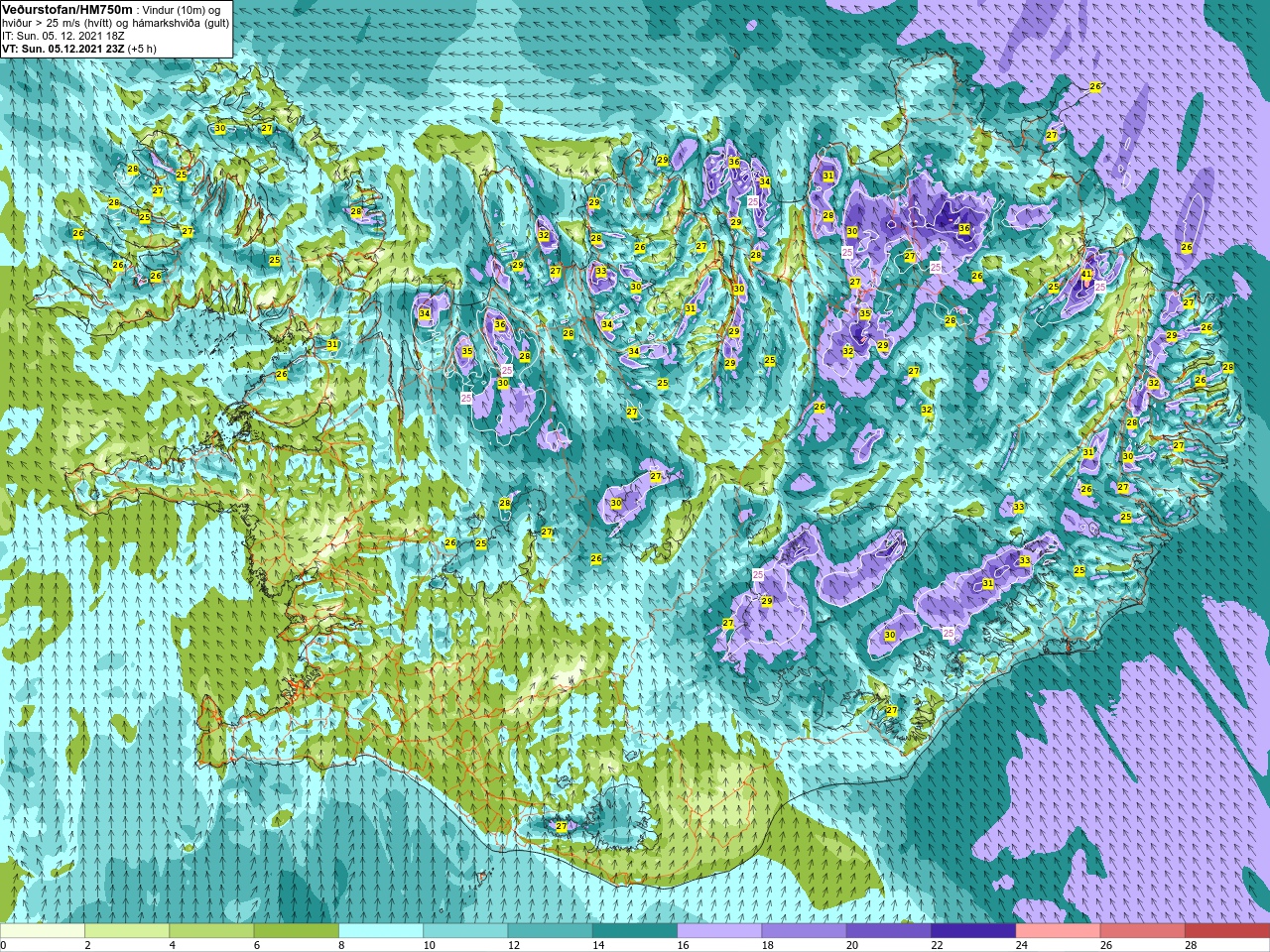Pick the 10–12 m/s turquoise legend swatch
Viewport: 1270px width, 952px height.
tap(465, 931)
